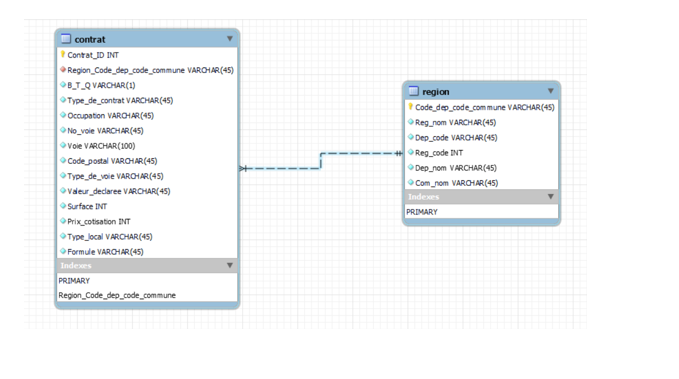679x379 pixels.
Task: Click the No_voie column diamond icon
Action: point(63,130)
